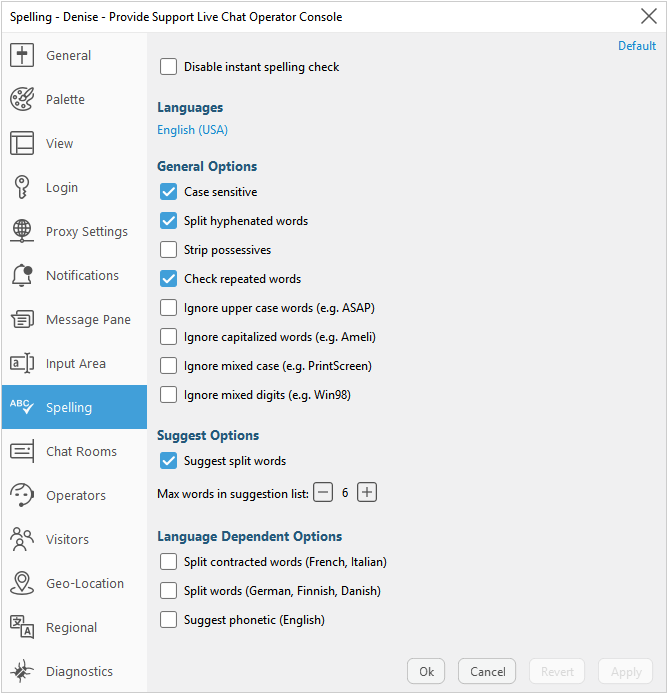Image resolution: width=668 pixels, height=694 pixels.
Task: Click the Apply button
Action: tap(626, 671)
